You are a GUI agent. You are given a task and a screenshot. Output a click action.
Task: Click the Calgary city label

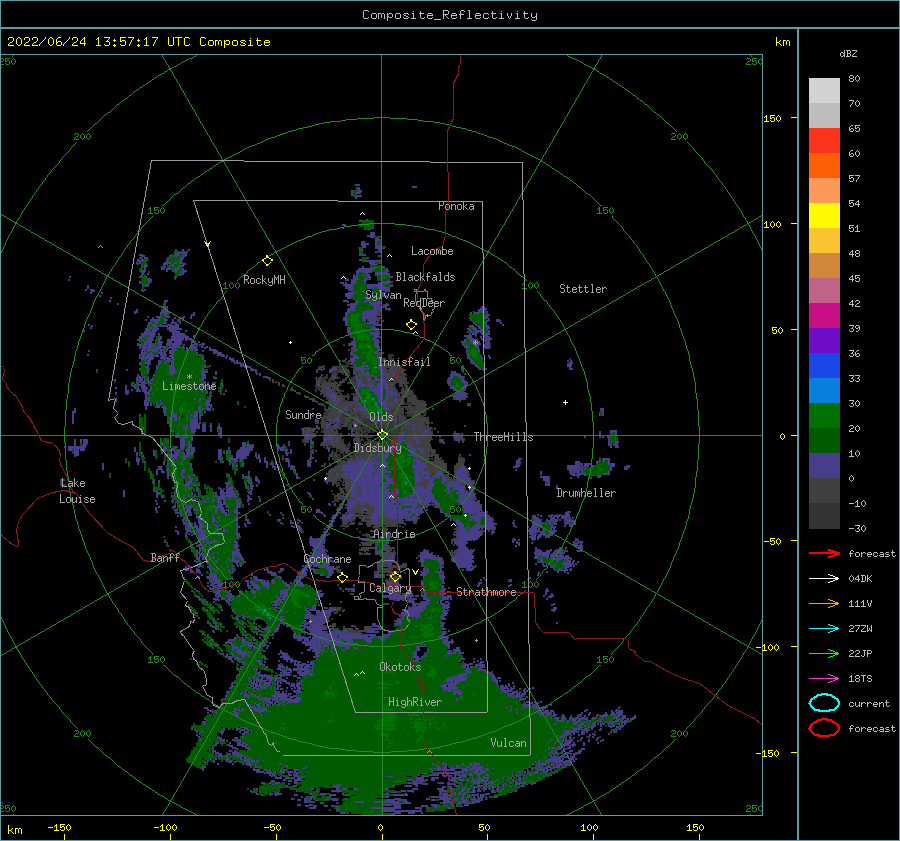390,588
